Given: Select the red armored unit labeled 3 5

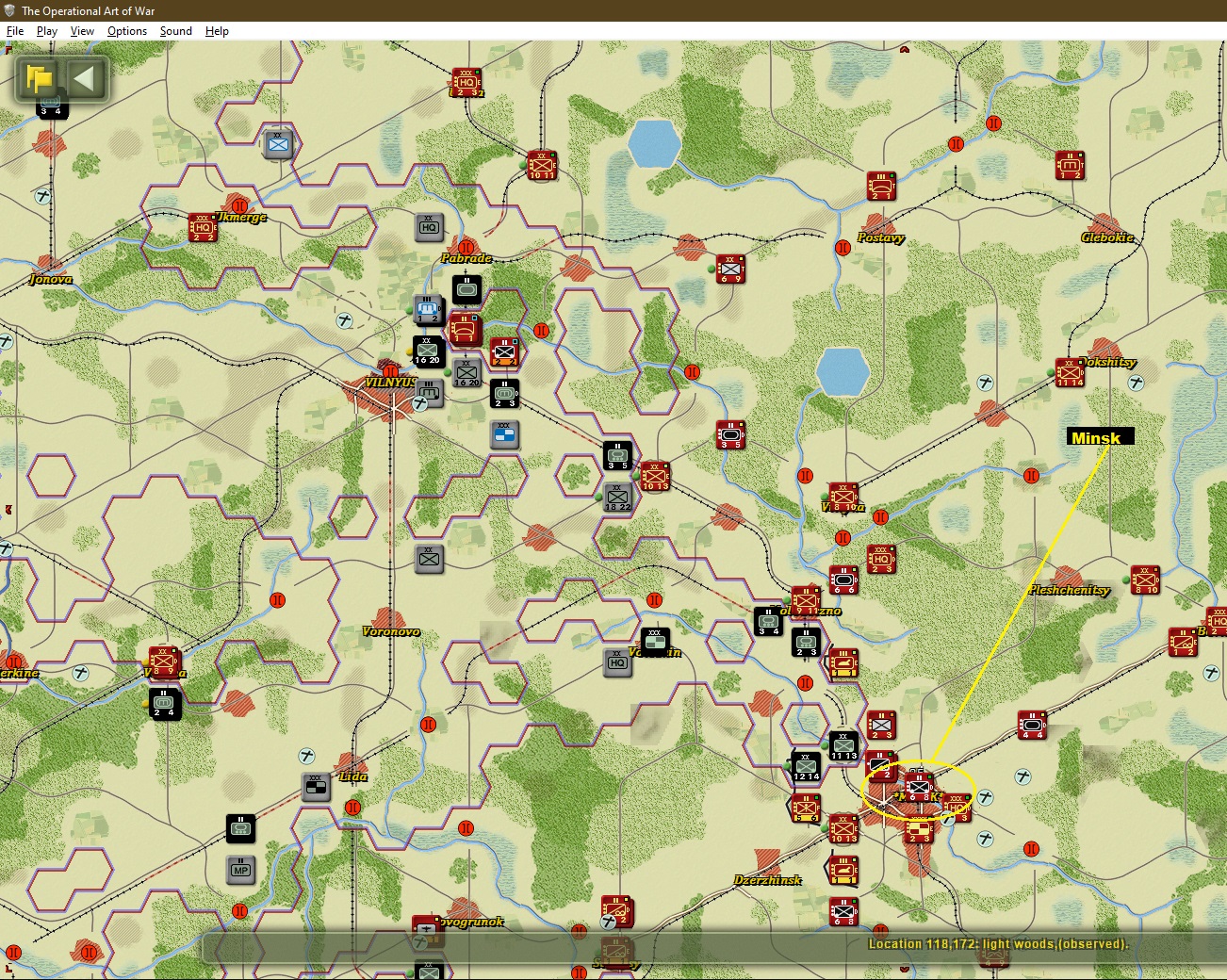Looking at the screenshot, I should pyautogui.click(x=730, y=434).
